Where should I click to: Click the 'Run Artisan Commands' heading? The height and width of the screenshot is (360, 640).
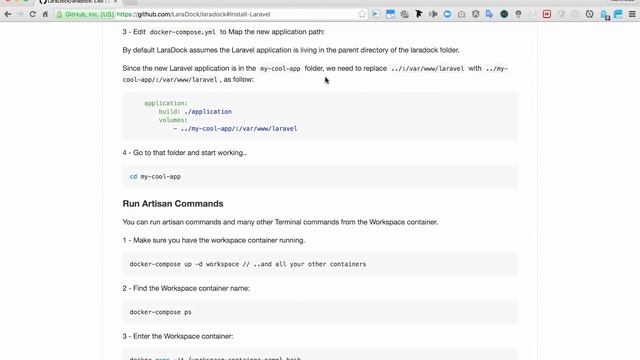point(173,204)
